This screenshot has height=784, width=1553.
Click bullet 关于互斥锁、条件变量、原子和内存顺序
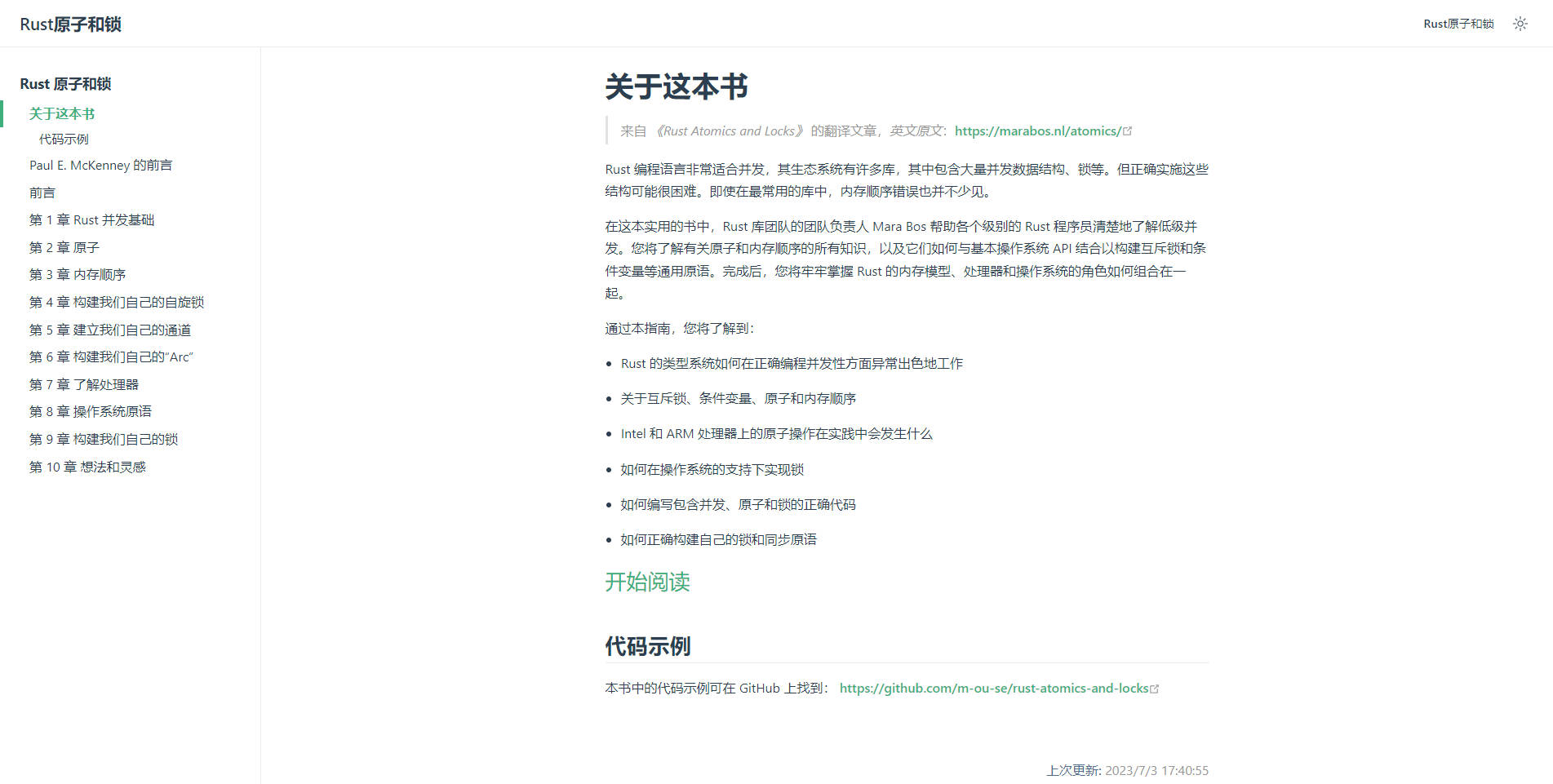[x=738, y=399]
